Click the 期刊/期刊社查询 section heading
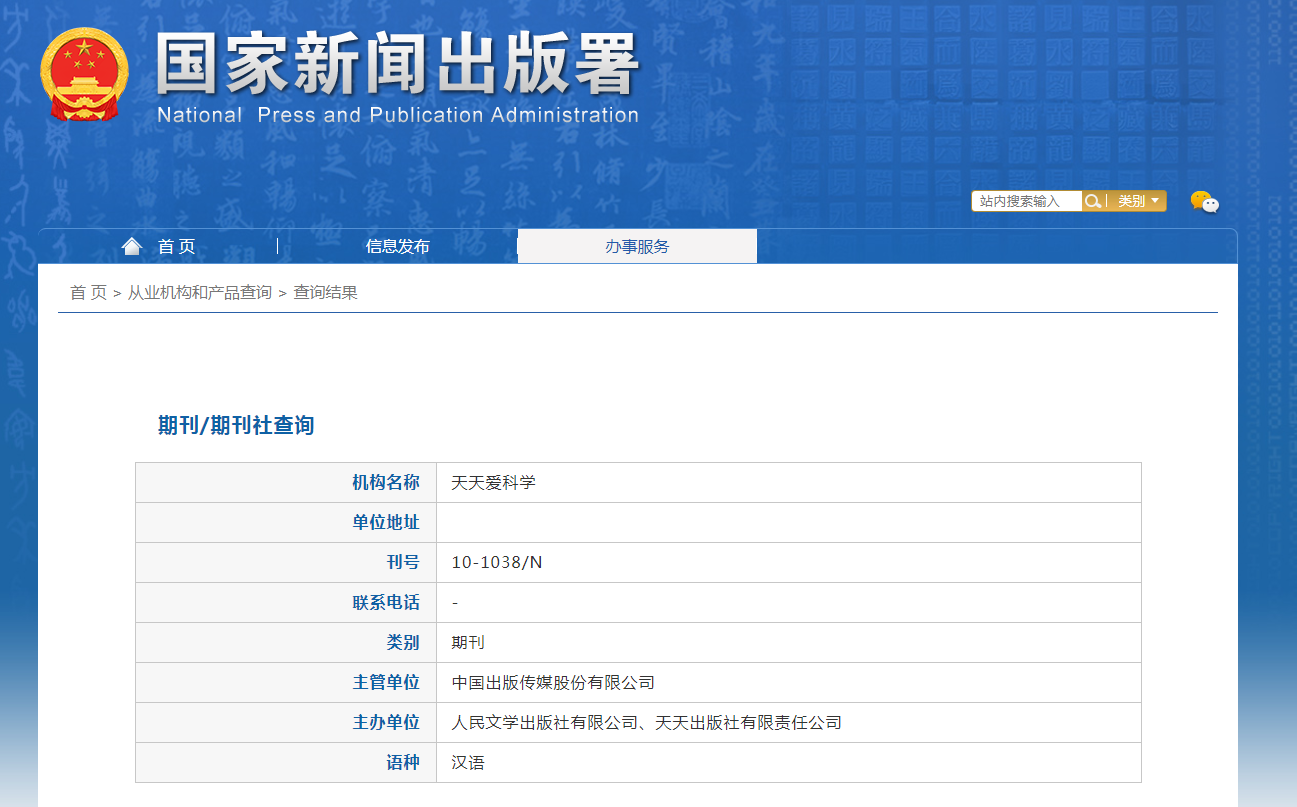 click(236, 426)
